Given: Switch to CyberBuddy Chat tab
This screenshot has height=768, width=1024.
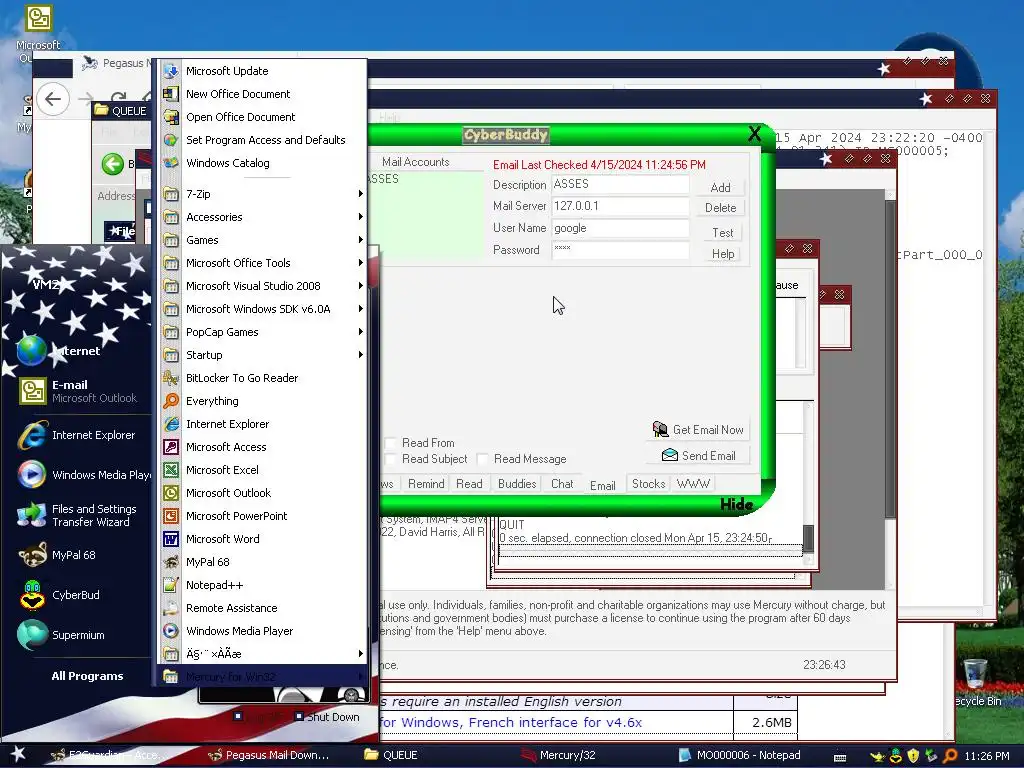Looking at the screenshot, I should coord(562,484).
